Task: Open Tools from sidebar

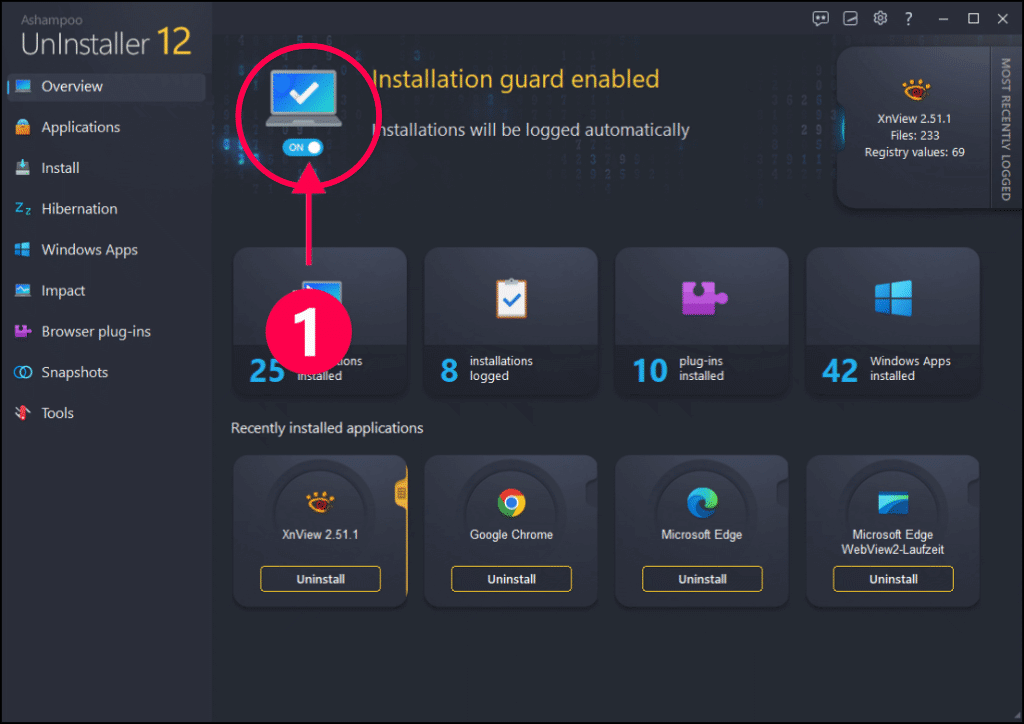Action: (x=57, y=413)
